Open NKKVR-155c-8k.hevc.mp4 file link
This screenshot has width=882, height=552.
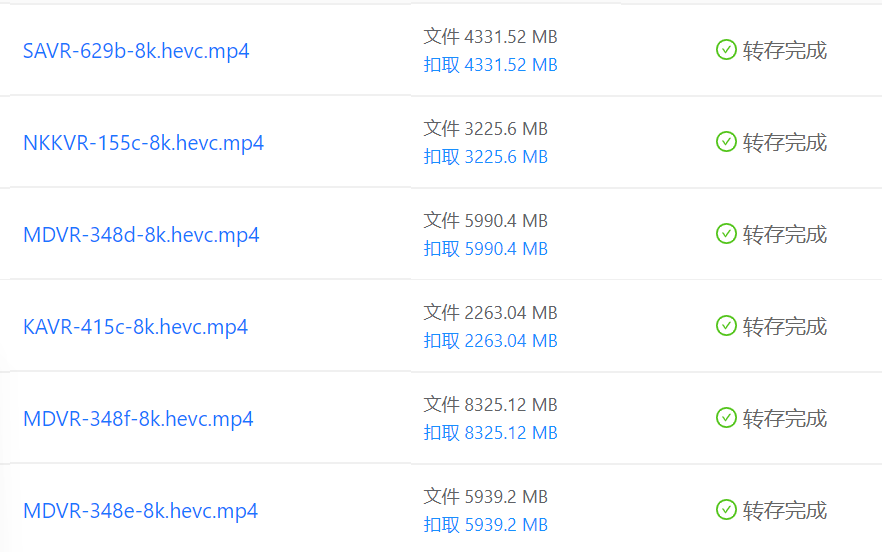[x=143, y=143]
